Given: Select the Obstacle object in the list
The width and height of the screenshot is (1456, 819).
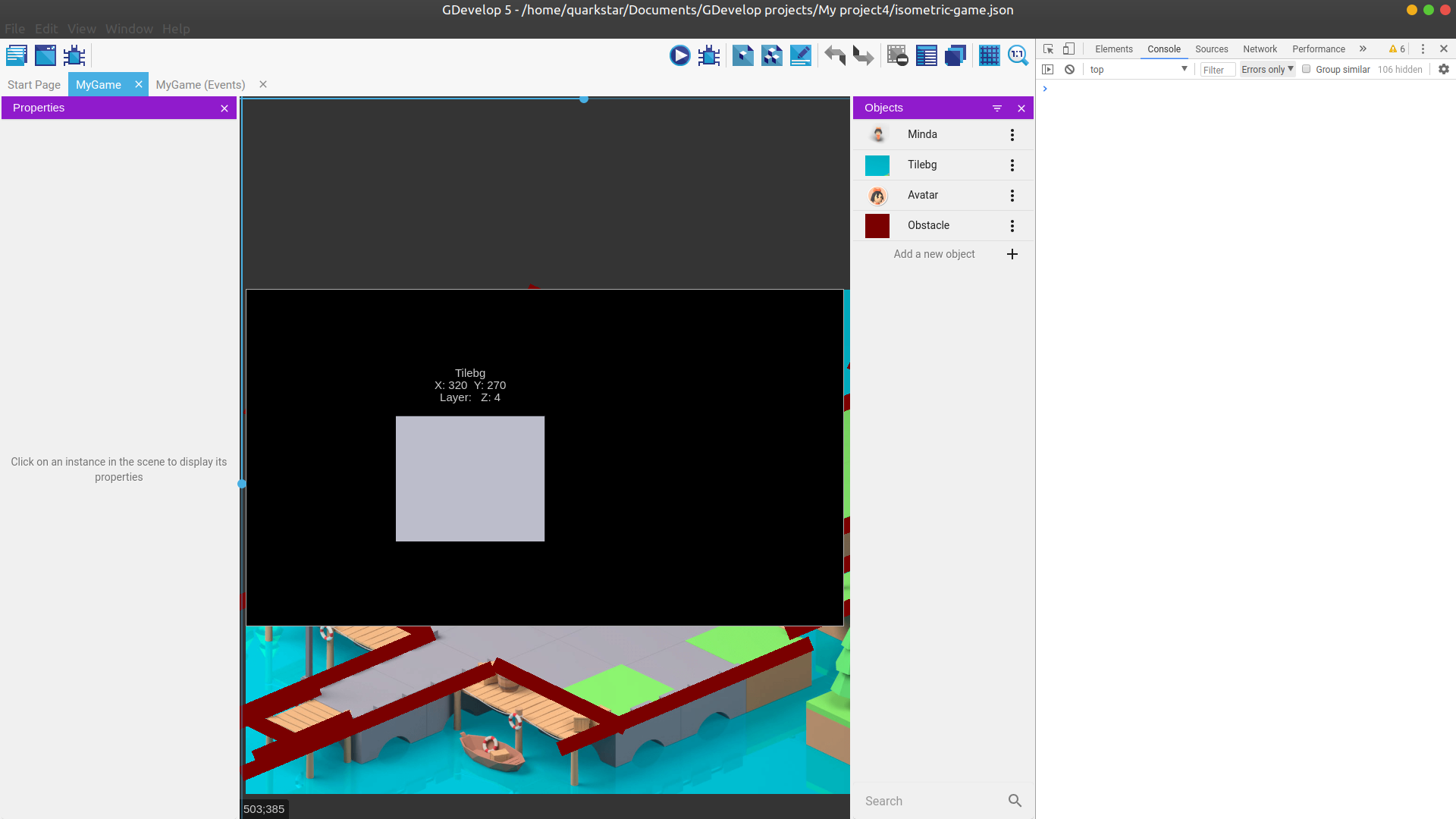Looking at the screenshot, I should pyautogui.click(x=943, y=225).
